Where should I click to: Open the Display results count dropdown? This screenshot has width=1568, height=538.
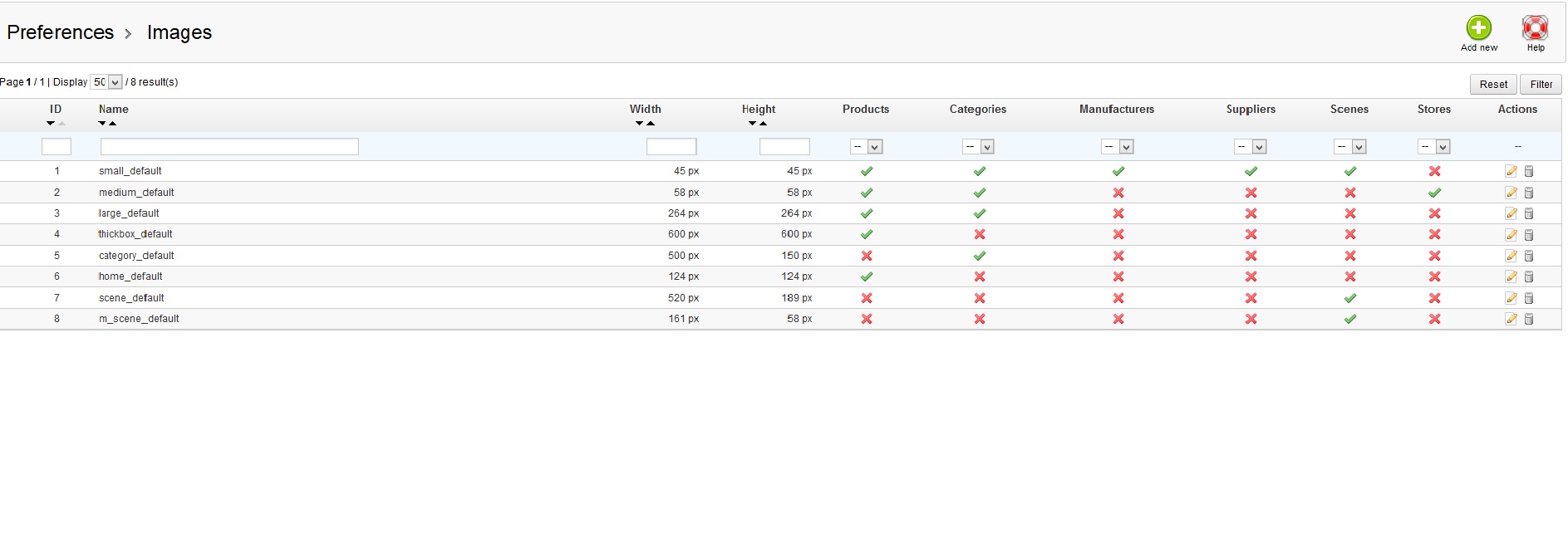click(x=106, y=82)
